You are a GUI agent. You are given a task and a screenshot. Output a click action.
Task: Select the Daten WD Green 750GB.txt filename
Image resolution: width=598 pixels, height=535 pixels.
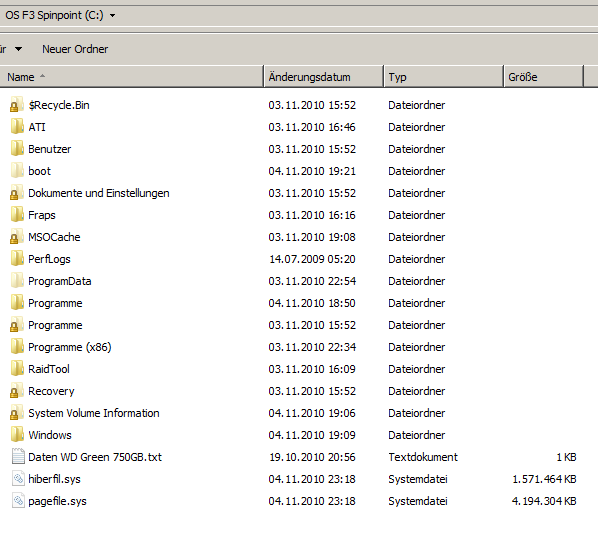[95, 457]
